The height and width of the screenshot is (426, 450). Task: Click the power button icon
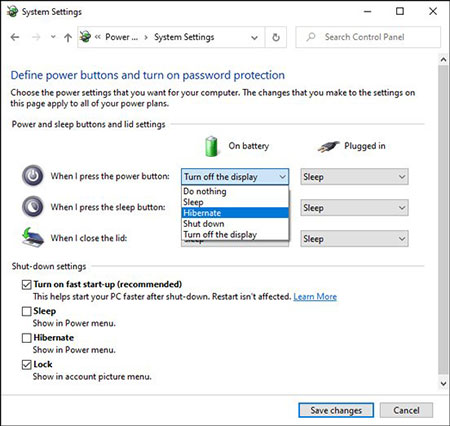click(x=33, y=176)
